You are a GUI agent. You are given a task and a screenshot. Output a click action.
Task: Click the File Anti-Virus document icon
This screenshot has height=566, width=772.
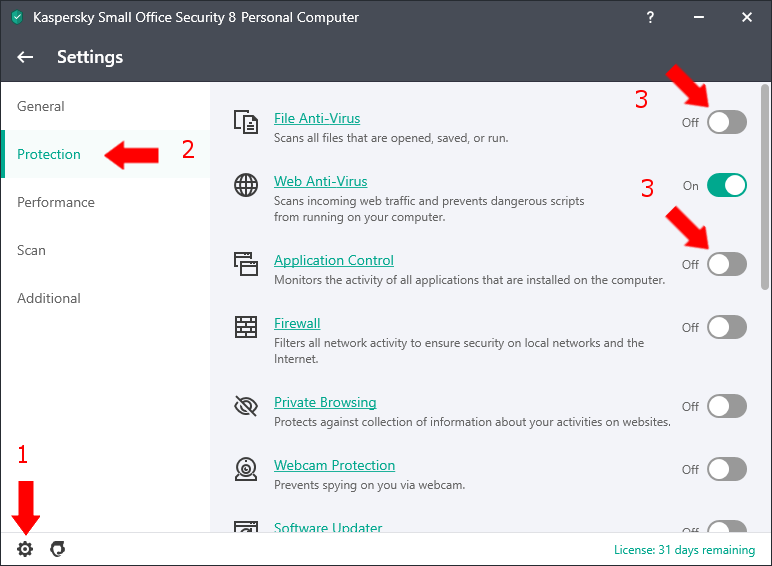246,122
